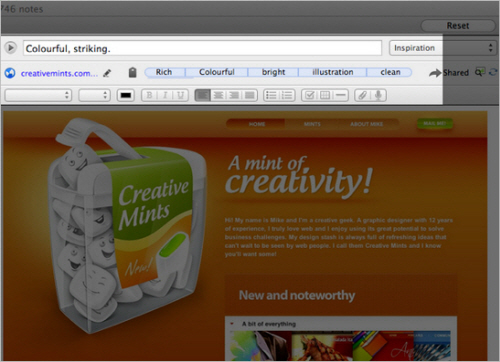
Task: Click the icon right of Shared label
Action: (480, 72)
